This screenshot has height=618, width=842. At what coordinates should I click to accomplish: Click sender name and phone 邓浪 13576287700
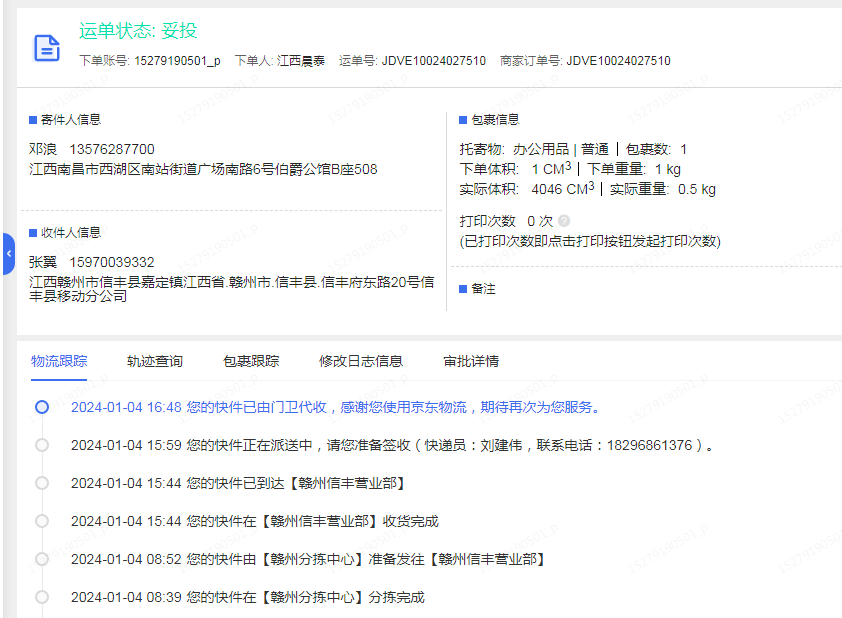[92, 149]
